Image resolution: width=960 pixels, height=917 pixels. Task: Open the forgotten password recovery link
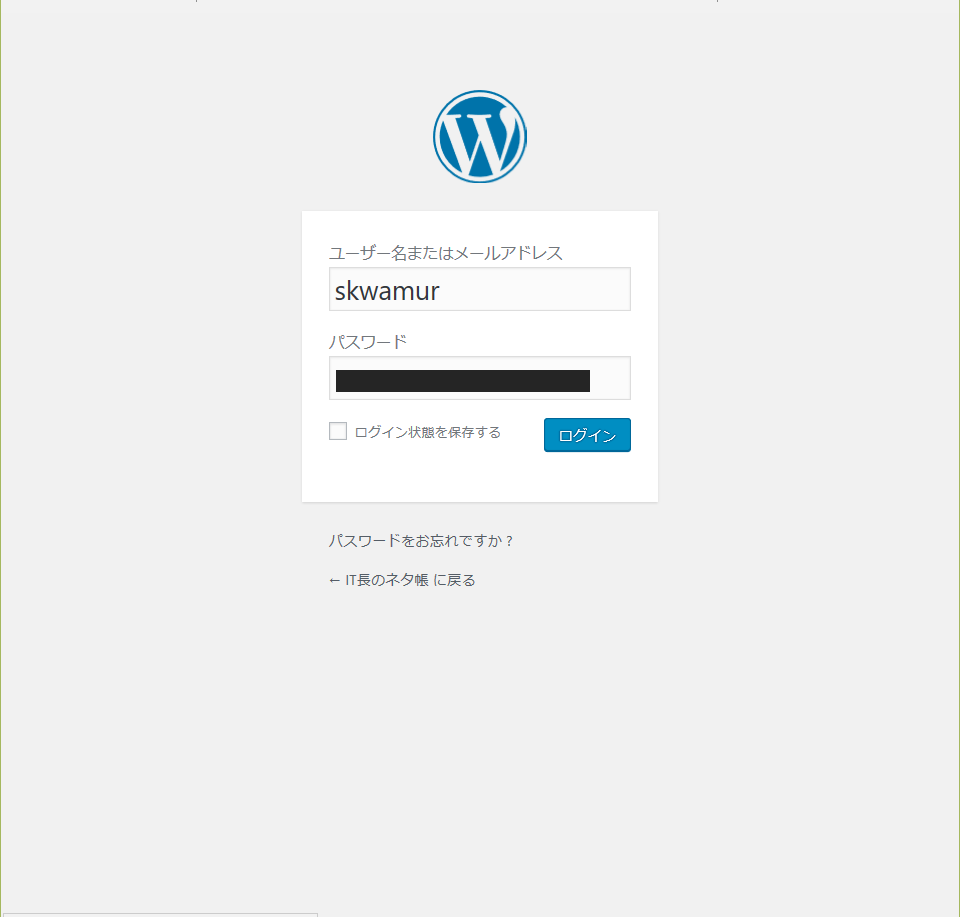click(421, 541)
